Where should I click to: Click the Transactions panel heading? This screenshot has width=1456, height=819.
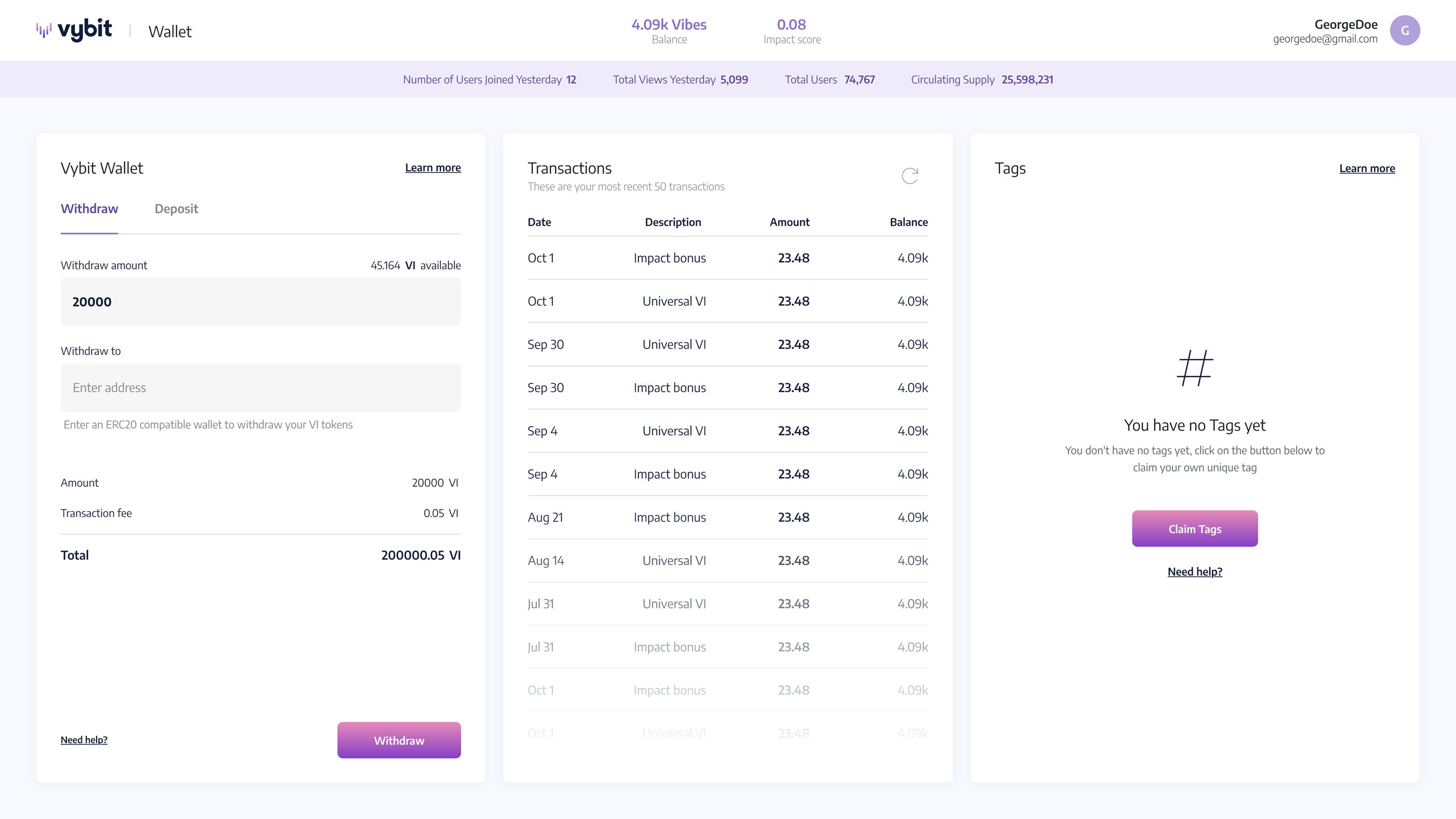pyautogui.click(x=569, y=168)
